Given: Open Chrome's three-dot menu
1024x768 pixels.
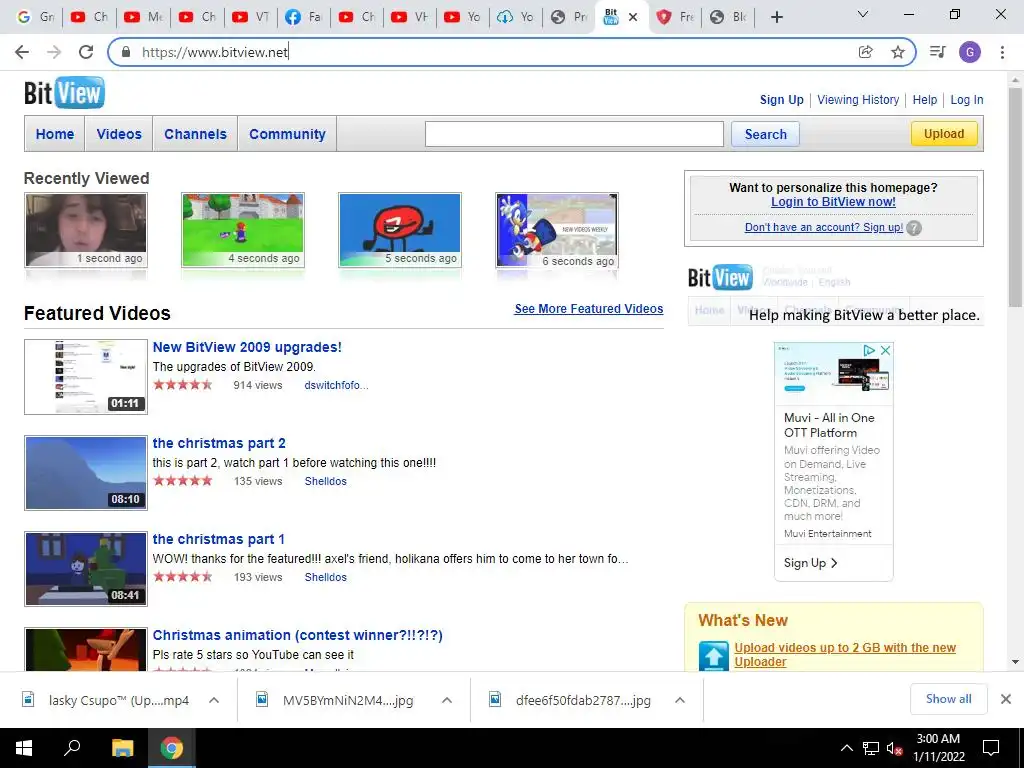Looking at the screenshot, I should coord(1002,52).
